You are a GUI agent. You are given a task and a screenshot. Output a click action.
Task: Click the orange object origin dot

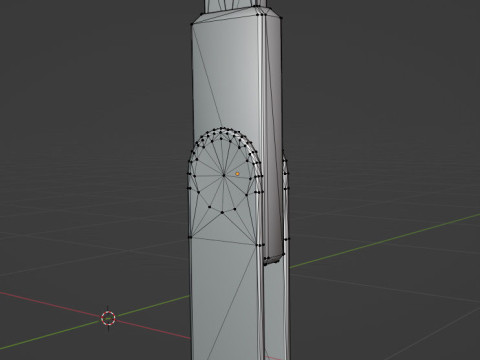[237, 174]
